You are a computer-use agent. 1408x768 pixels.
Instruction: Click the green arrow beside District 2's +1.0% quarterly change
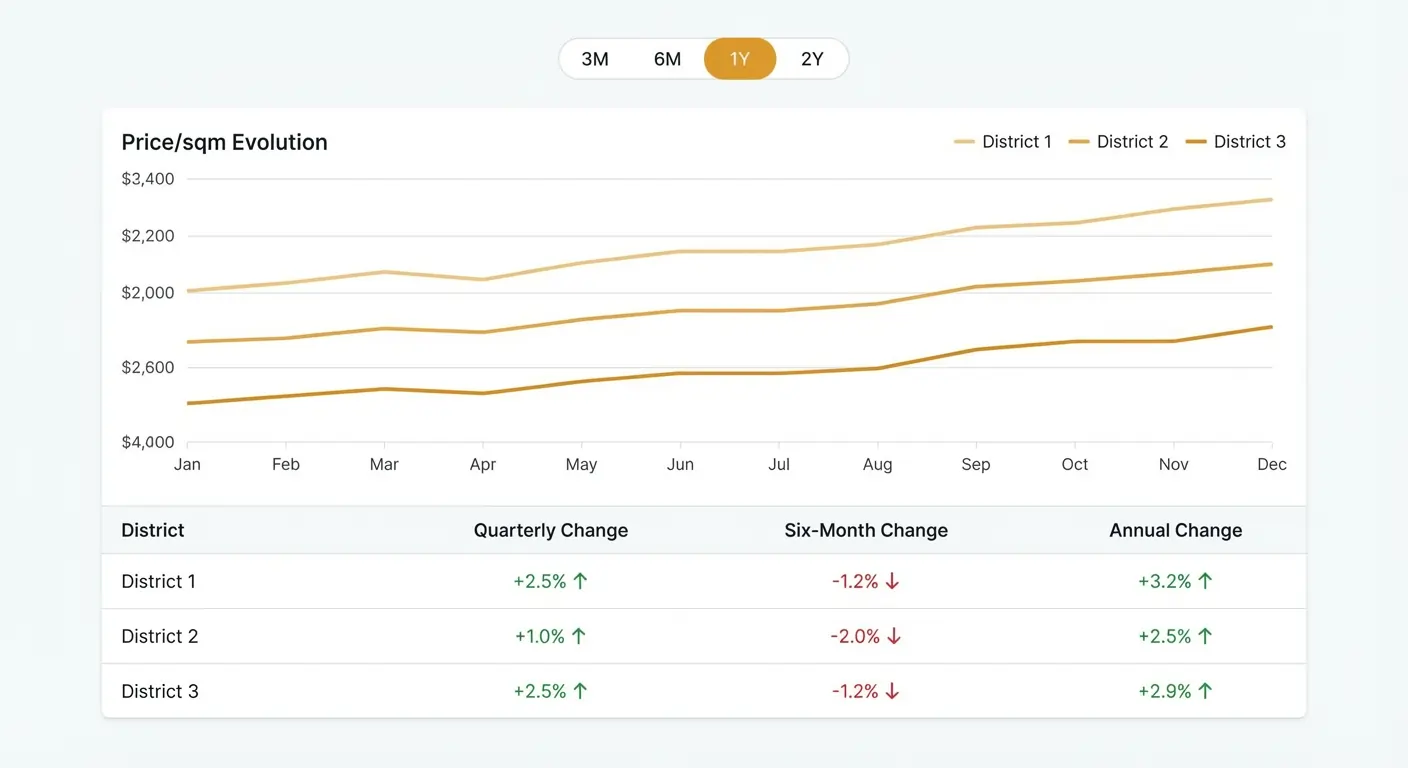[x=582, y=635]
